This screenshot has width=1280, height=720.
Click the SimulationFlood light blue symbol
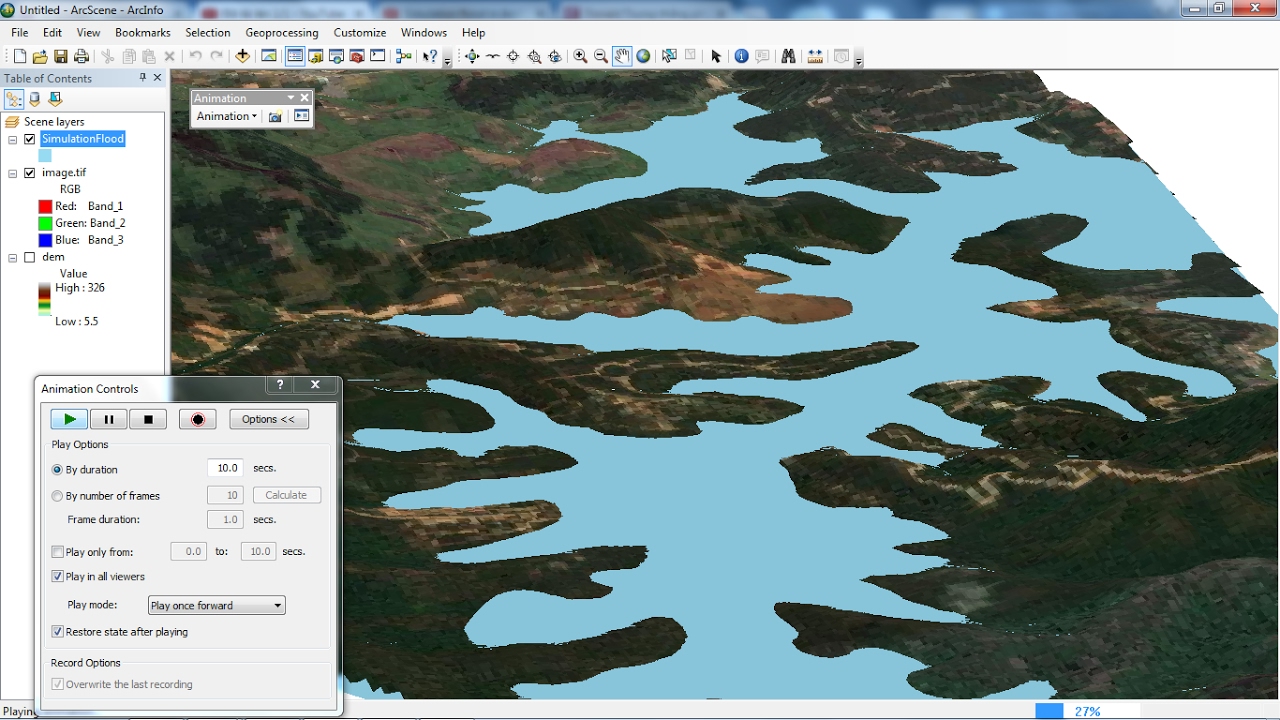[x=45, y=156]
